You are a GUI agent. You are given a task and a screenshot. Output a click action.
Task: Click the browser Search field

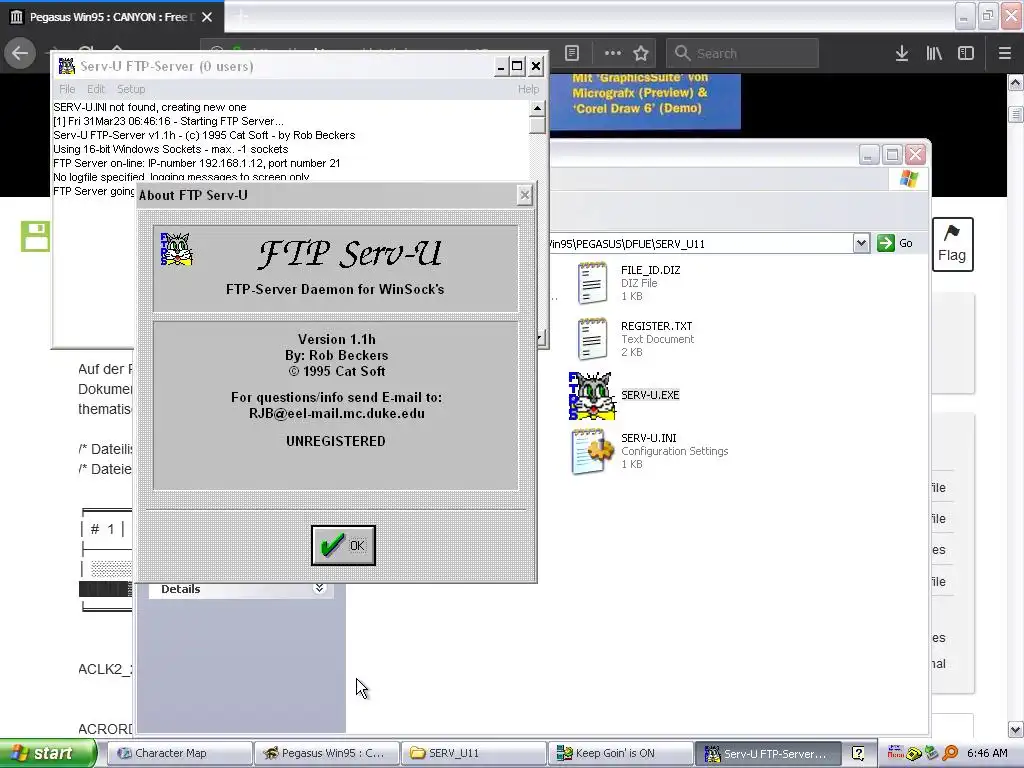coord(742,53)
